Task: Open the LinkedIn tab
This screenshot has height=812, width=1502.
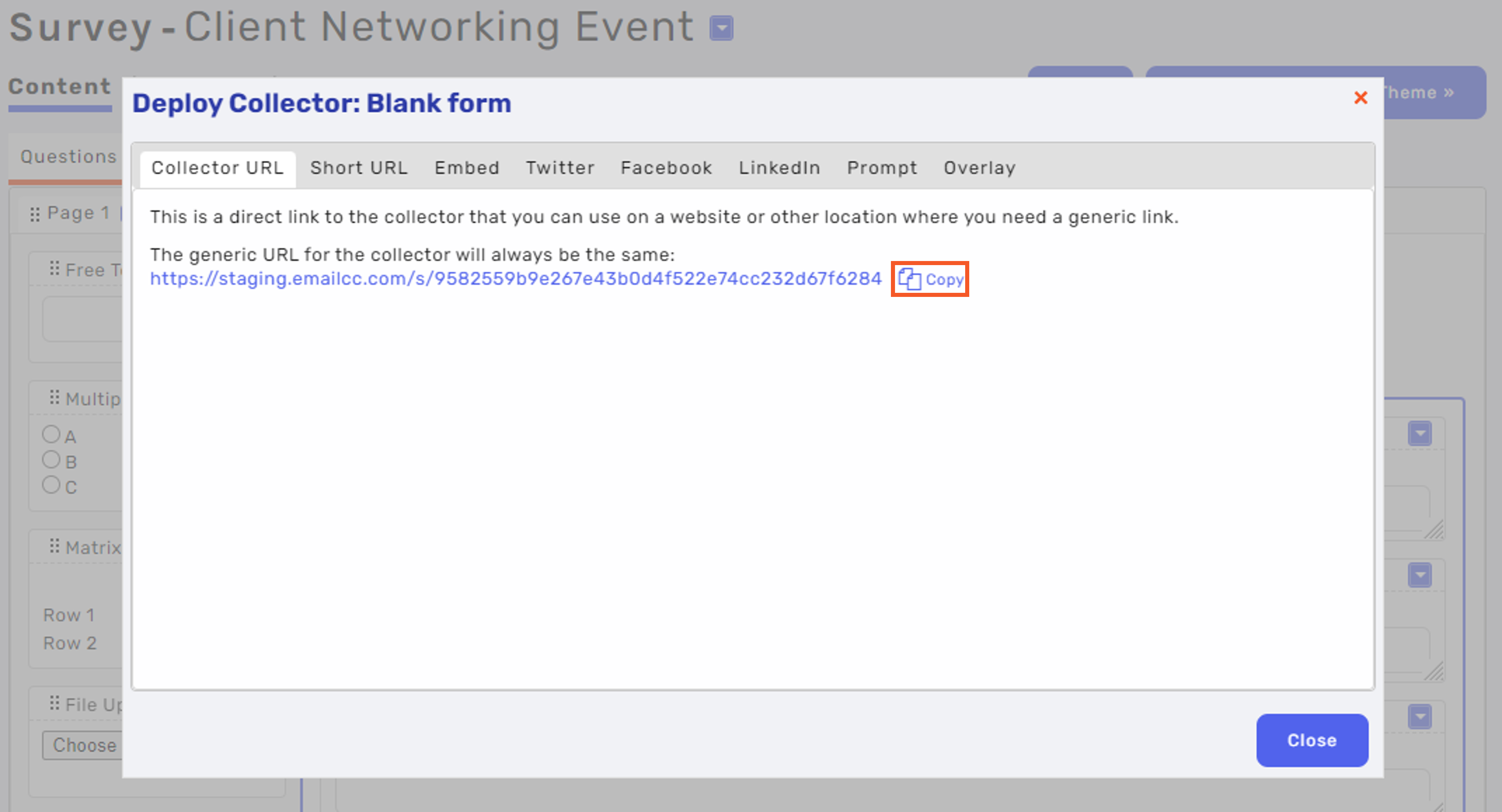Action: click(x=779, y=168)
